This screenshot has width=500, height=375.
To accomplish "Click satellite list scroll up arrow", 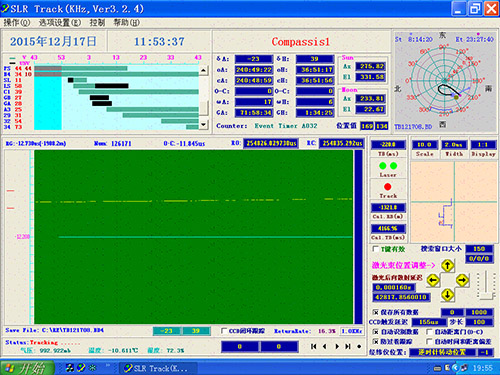I will click(x=204, y=70).
